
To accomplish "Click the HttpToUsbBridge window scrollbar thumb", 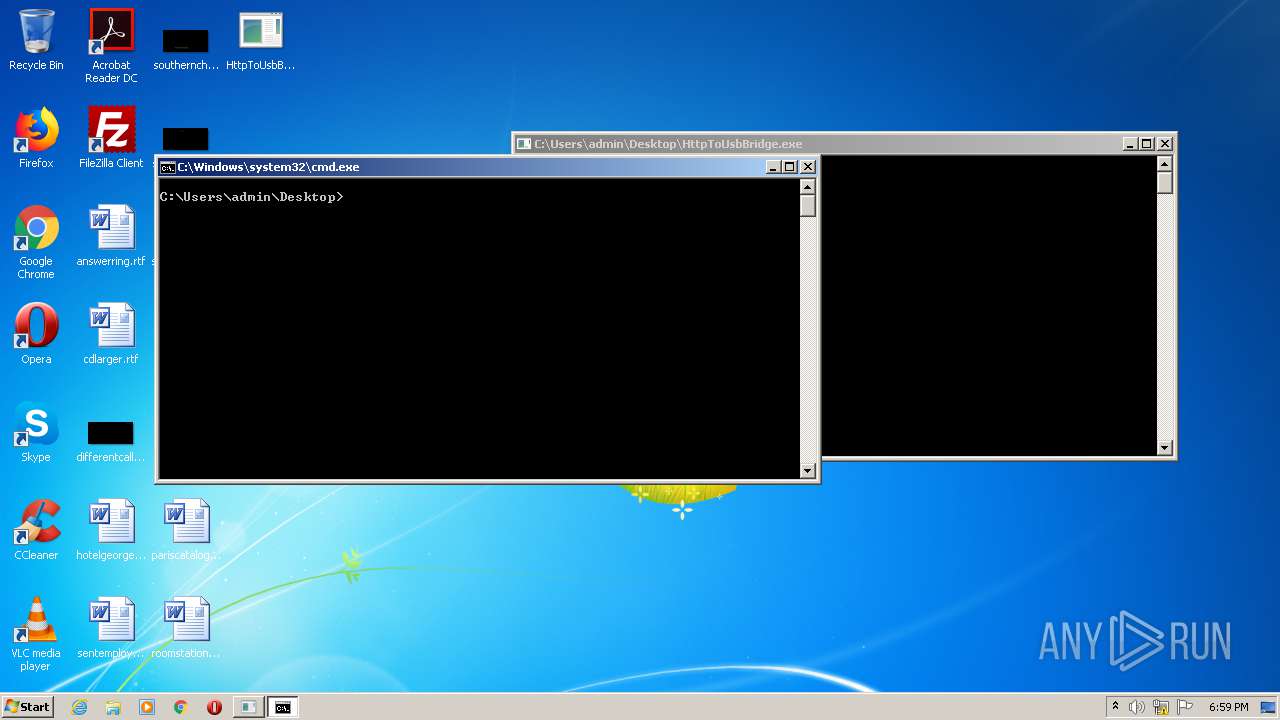I will pyautogui.click(x=1165, y=183).
